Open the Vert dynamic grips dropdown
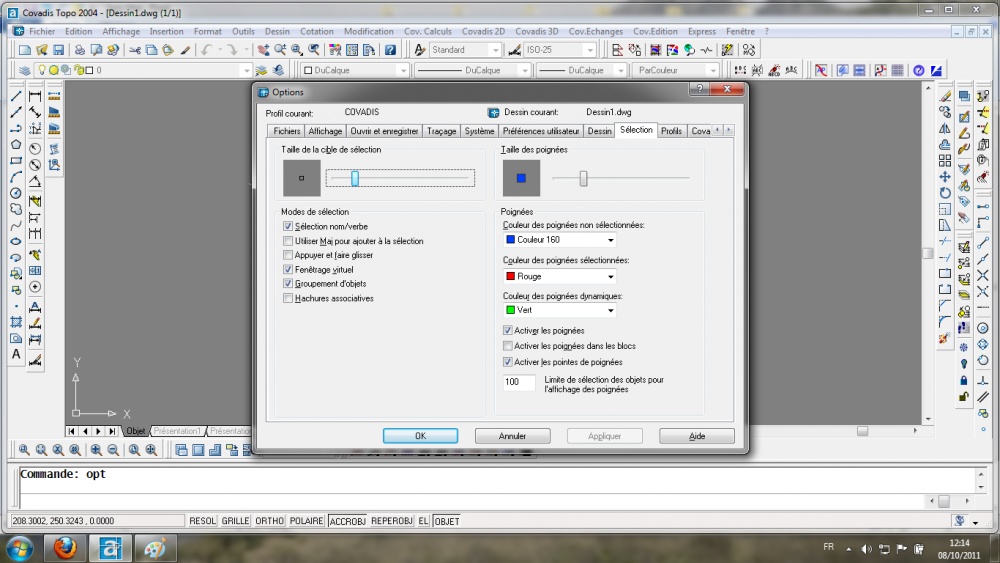 560,311
